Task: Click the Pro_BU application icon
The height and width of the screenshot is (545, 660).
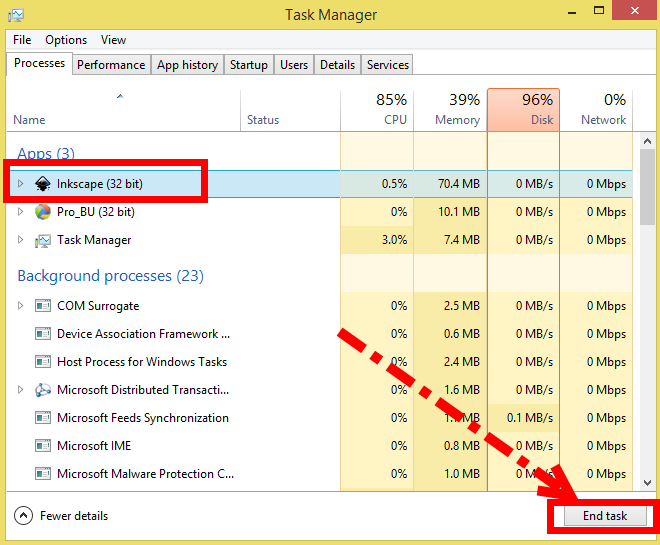Action: pyautogui.click(x=43, y=212)
